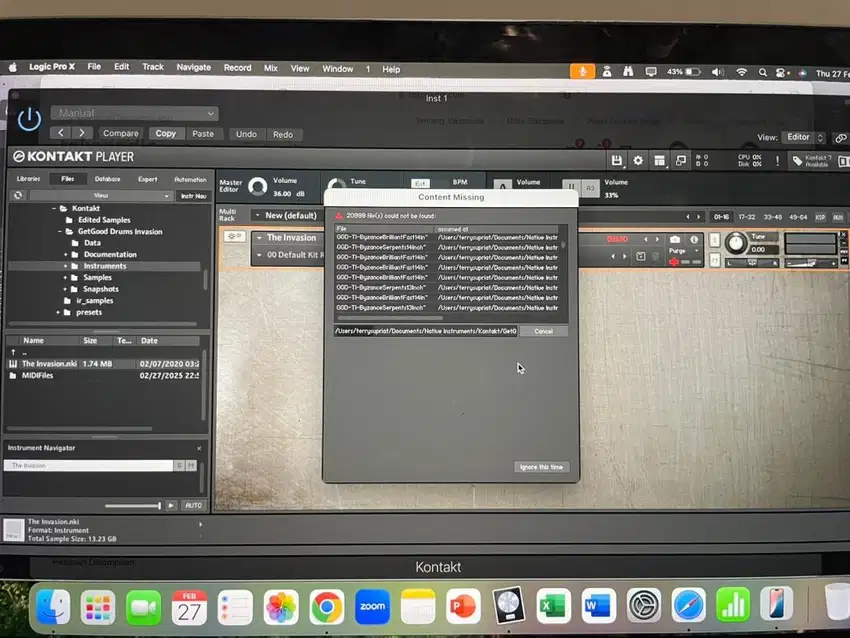This screenshot has width=850, height=638.
Task: Open Numbers from the Dock
Action: point(733,605)
